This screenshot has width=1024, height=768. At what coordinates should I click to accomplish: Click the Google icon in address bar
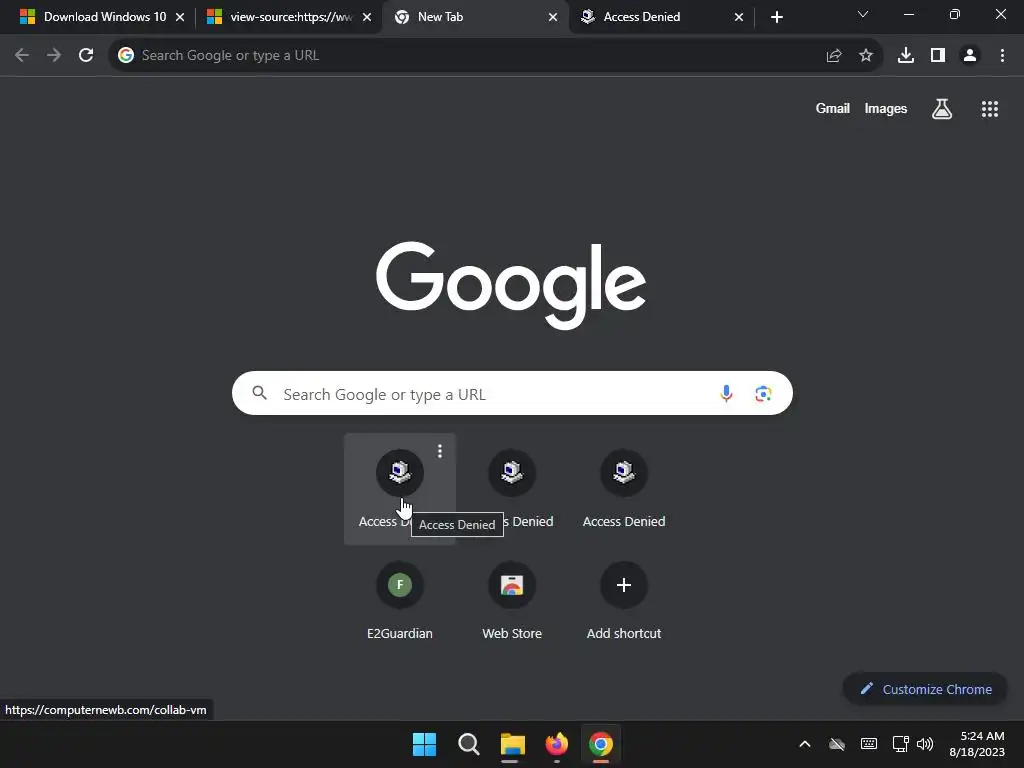click(x=126, y=56)
